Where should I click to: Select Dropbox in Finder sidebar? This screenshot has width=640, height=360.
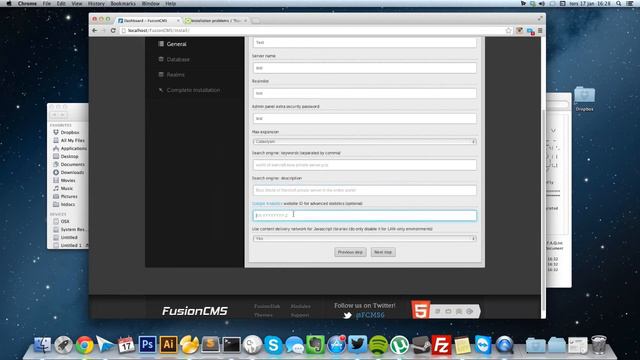point(70,132)
